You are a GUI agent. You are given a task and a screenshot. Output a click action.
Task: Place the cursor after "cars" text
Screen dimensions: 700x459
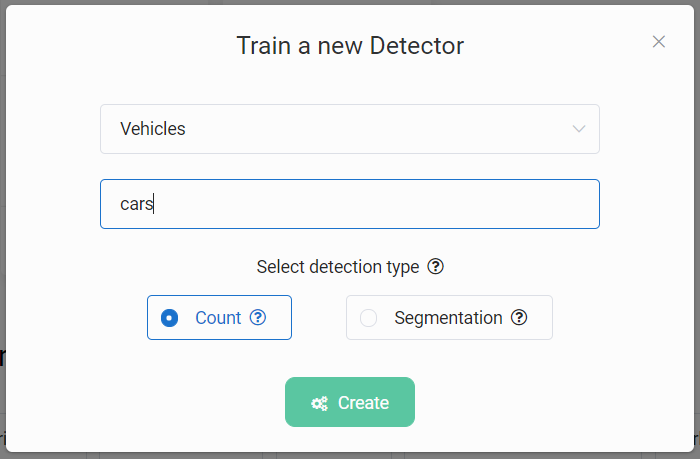(156, 204)
